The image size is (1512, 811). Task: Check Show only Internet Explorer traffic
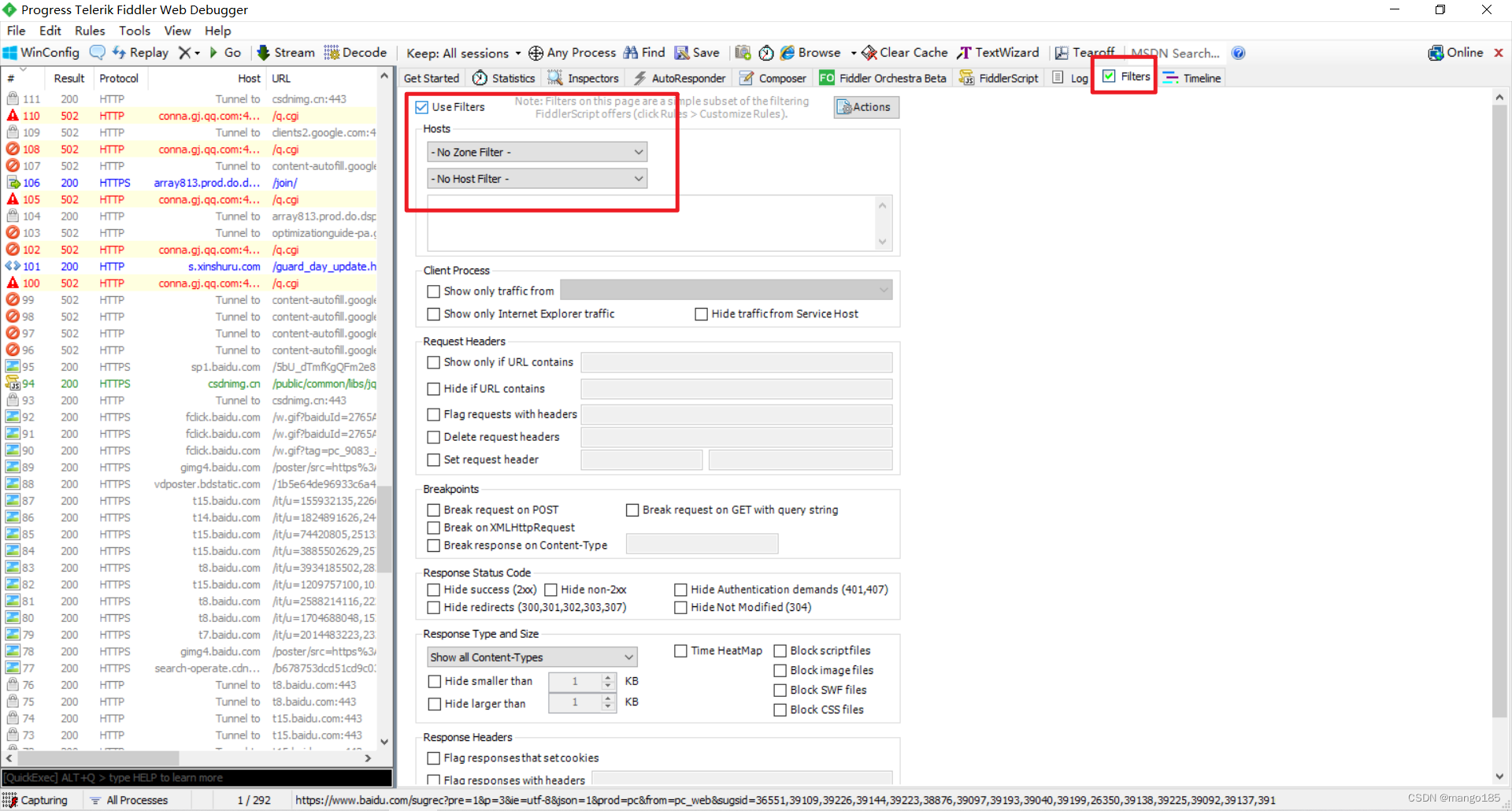point(433,314)
